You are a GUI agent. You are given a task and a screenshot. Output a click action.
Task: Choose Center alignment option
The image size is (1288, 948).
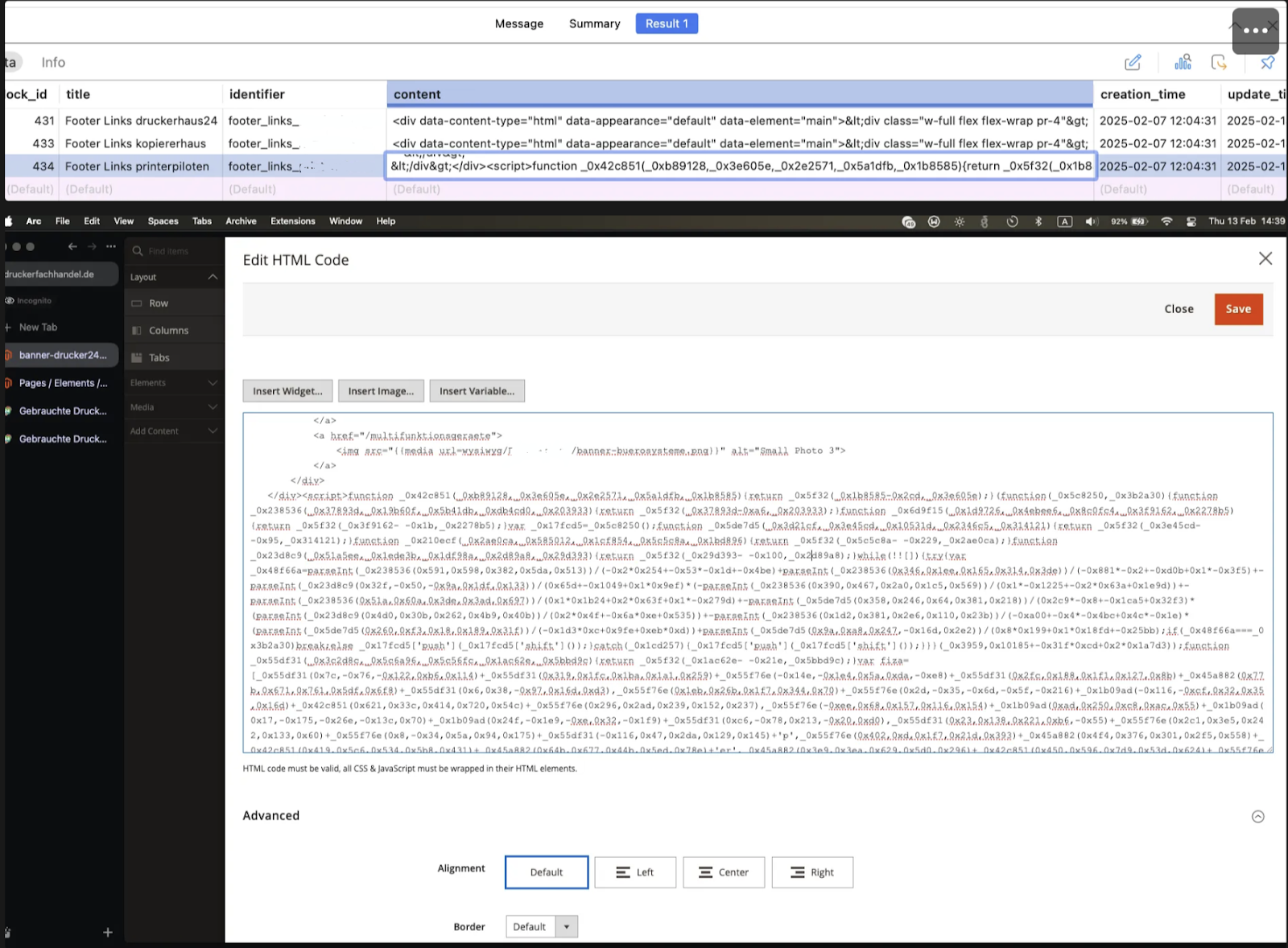[723, 872]
